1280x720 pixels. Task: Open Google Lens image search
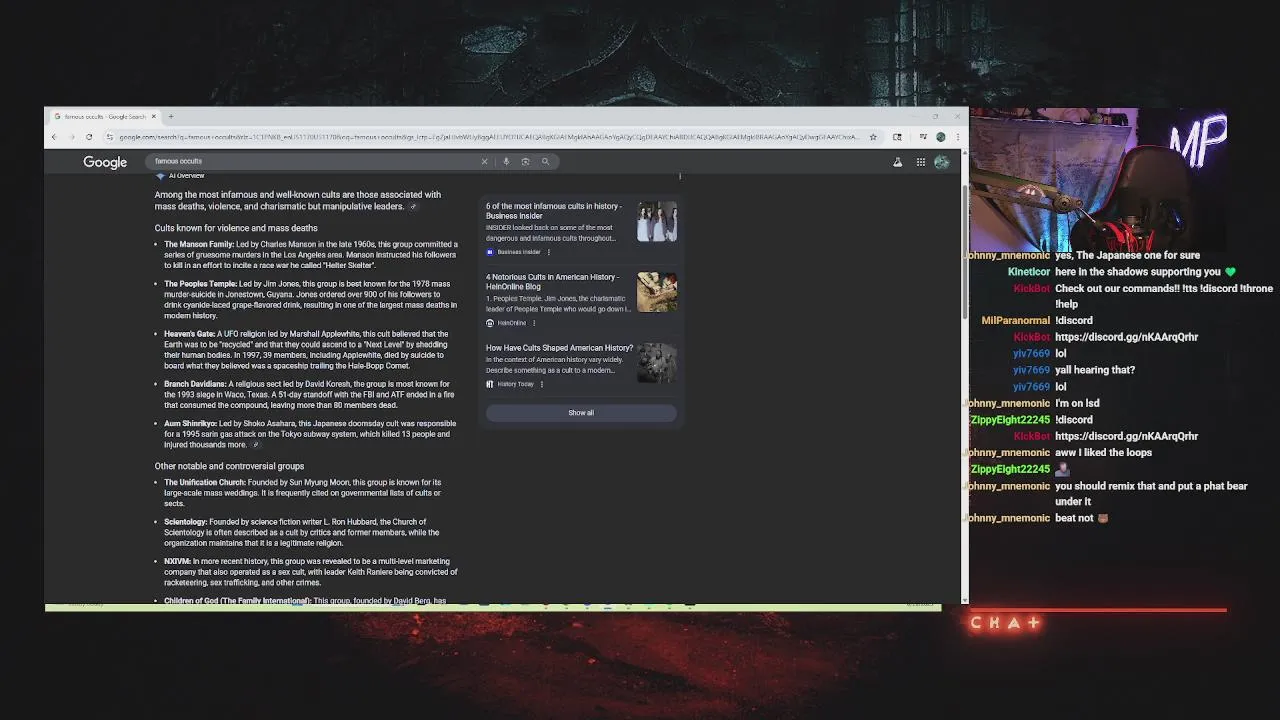pos(525,161)
